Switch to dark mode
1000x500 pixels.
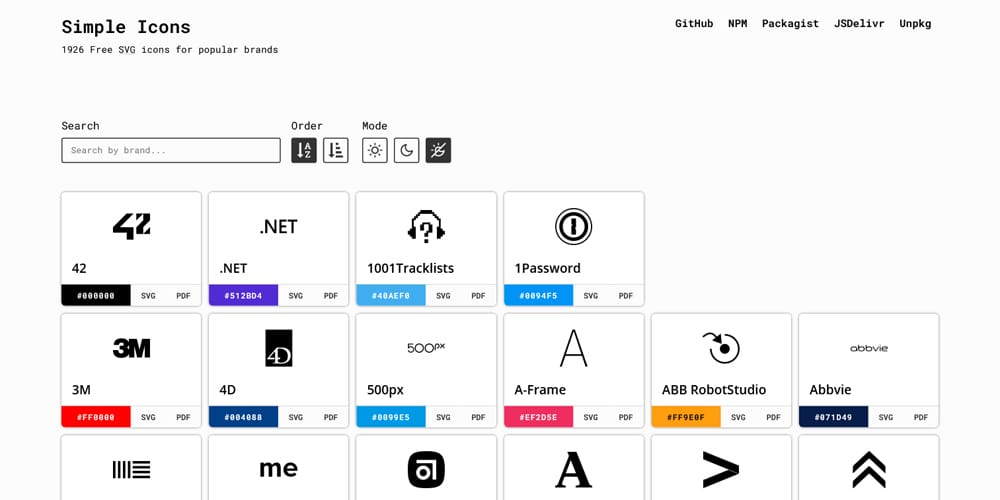(x=406, y=151)
